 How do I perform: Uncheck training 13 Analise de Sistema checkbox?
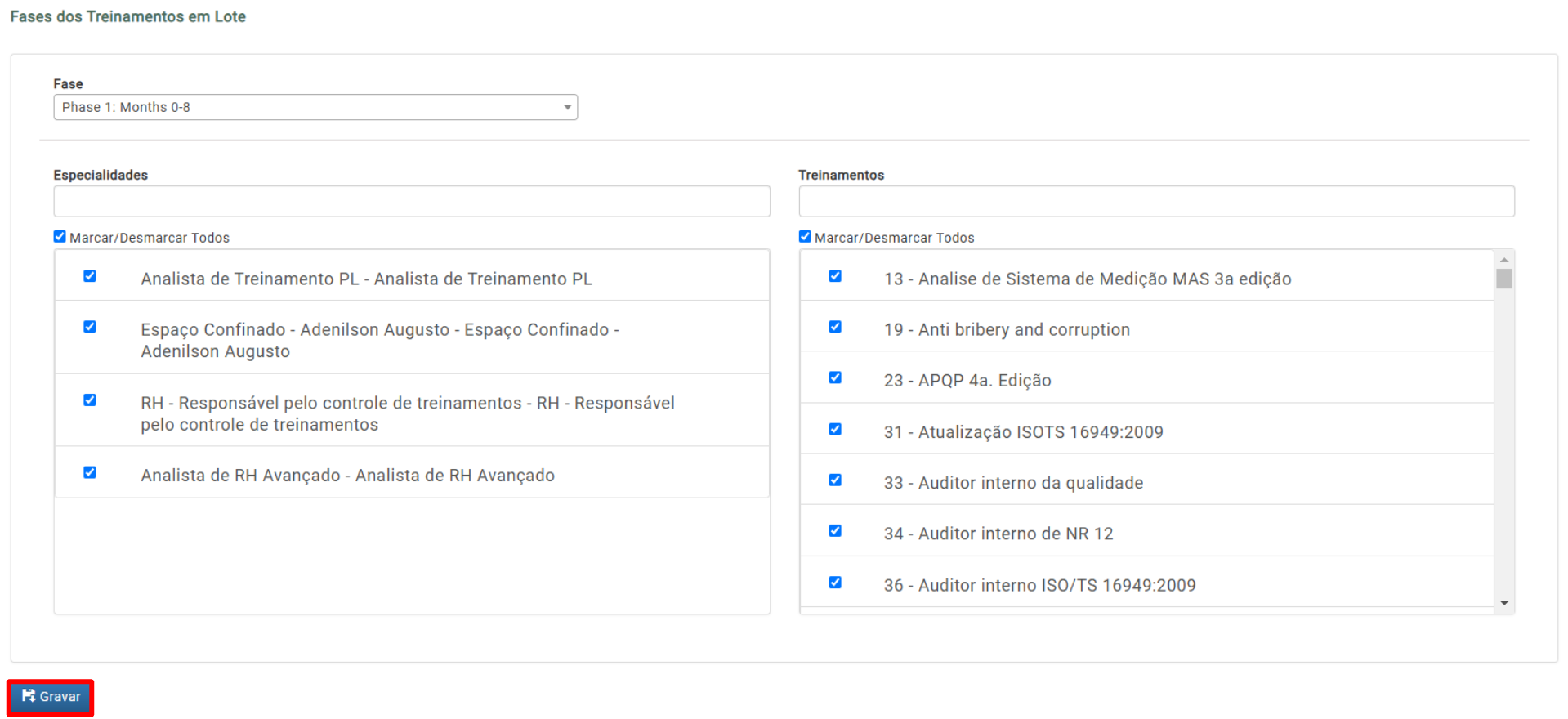click(835, 276)
